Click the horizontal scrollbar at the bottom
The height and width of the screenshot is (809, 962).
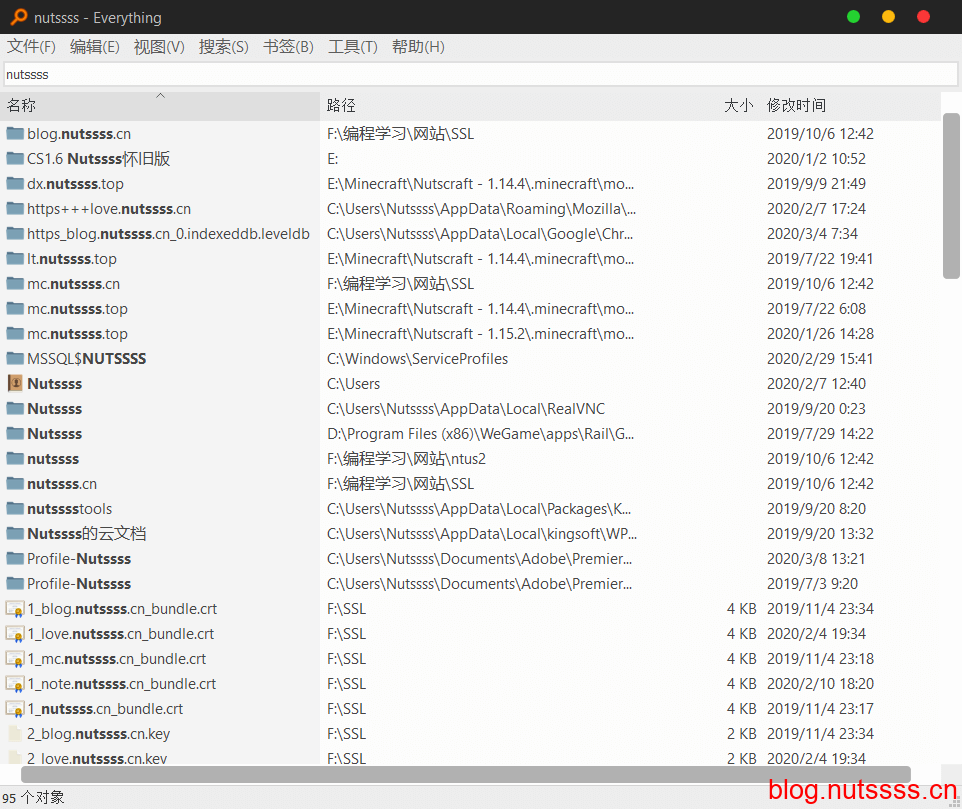click(465, 775)
